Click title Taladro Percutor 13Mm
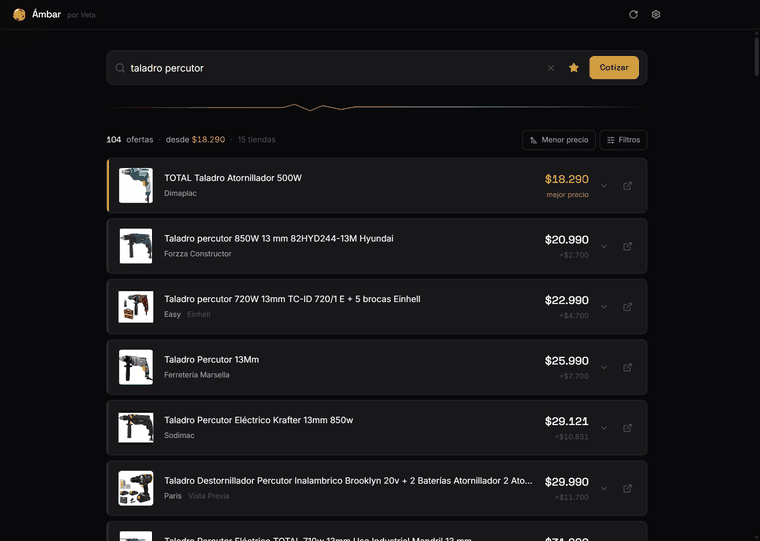The height and width of the screenshot is (541, 760). point(211,360)
